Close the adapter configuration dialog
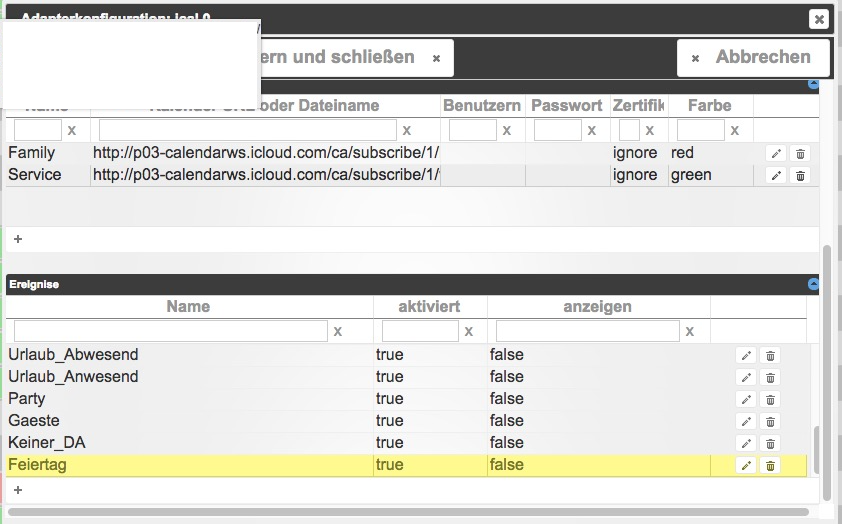The width and height of the screenshot is (842, 524). pyautogui.click(x=818, y=19)
